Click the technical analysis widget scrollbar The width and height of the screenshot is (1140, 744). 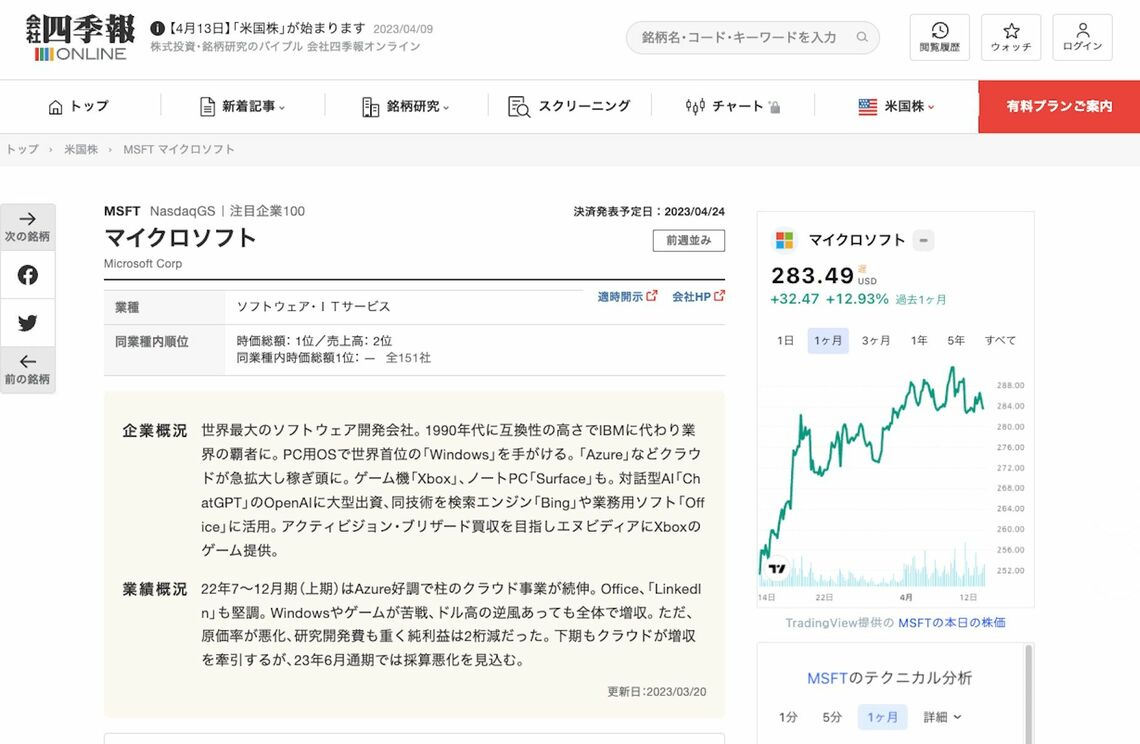[1028, 694]
